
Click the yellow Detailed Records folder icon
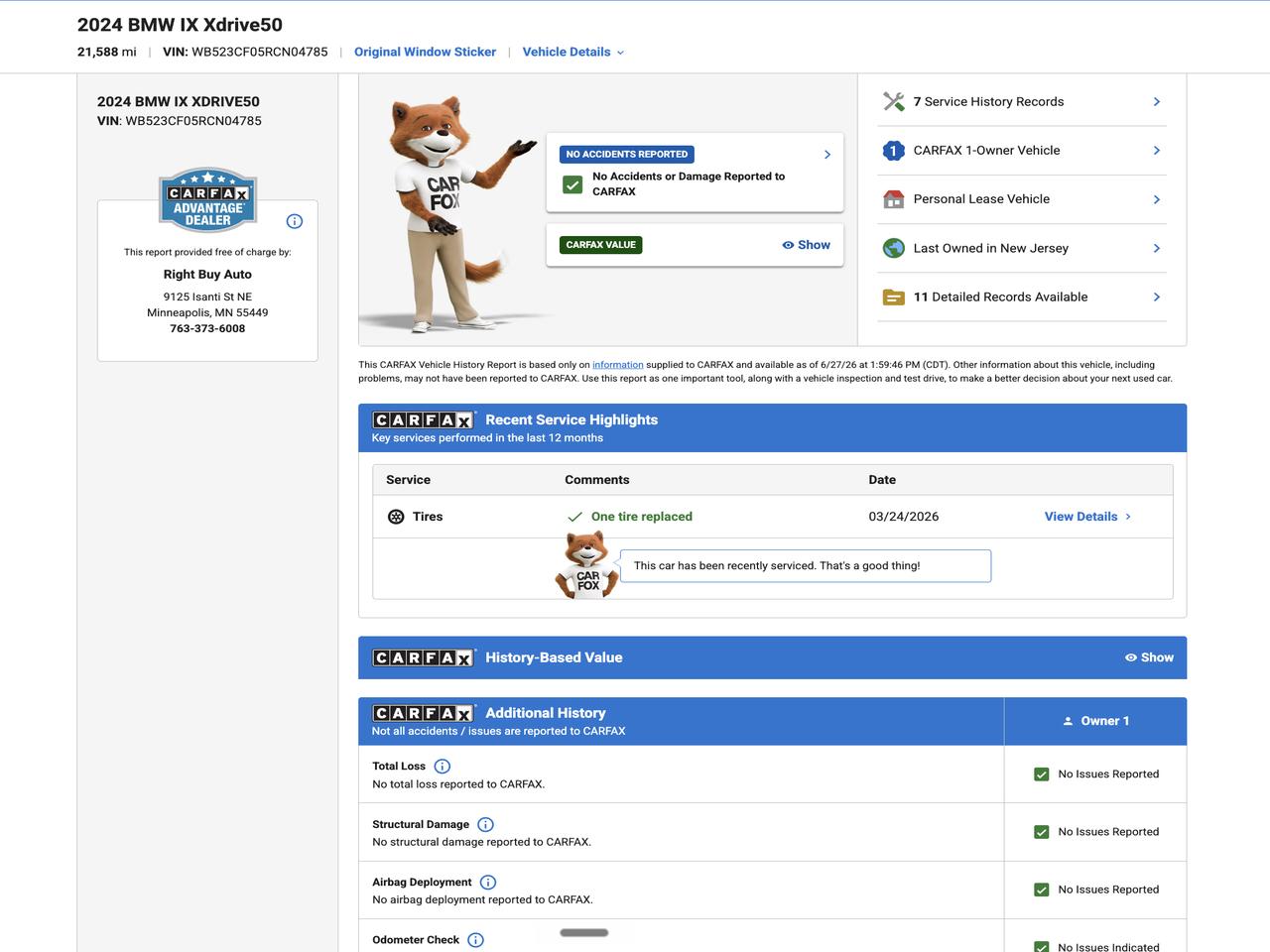pyautogui.click(x=893, y=297)
